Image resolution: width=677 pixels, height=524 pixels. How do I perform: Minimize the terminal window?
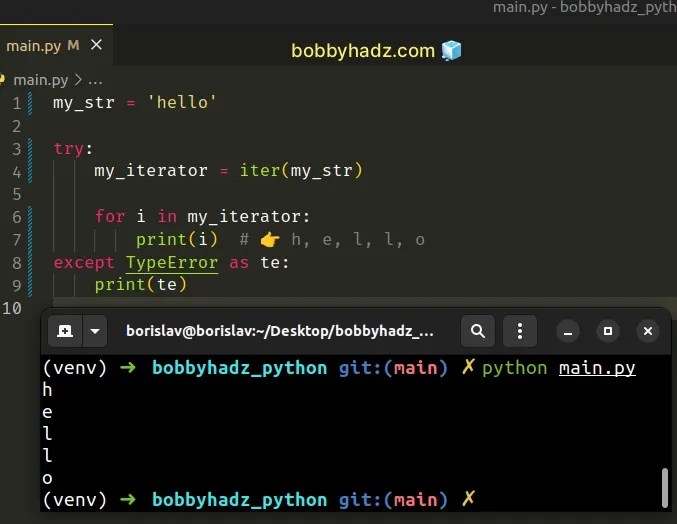point(568,331)
